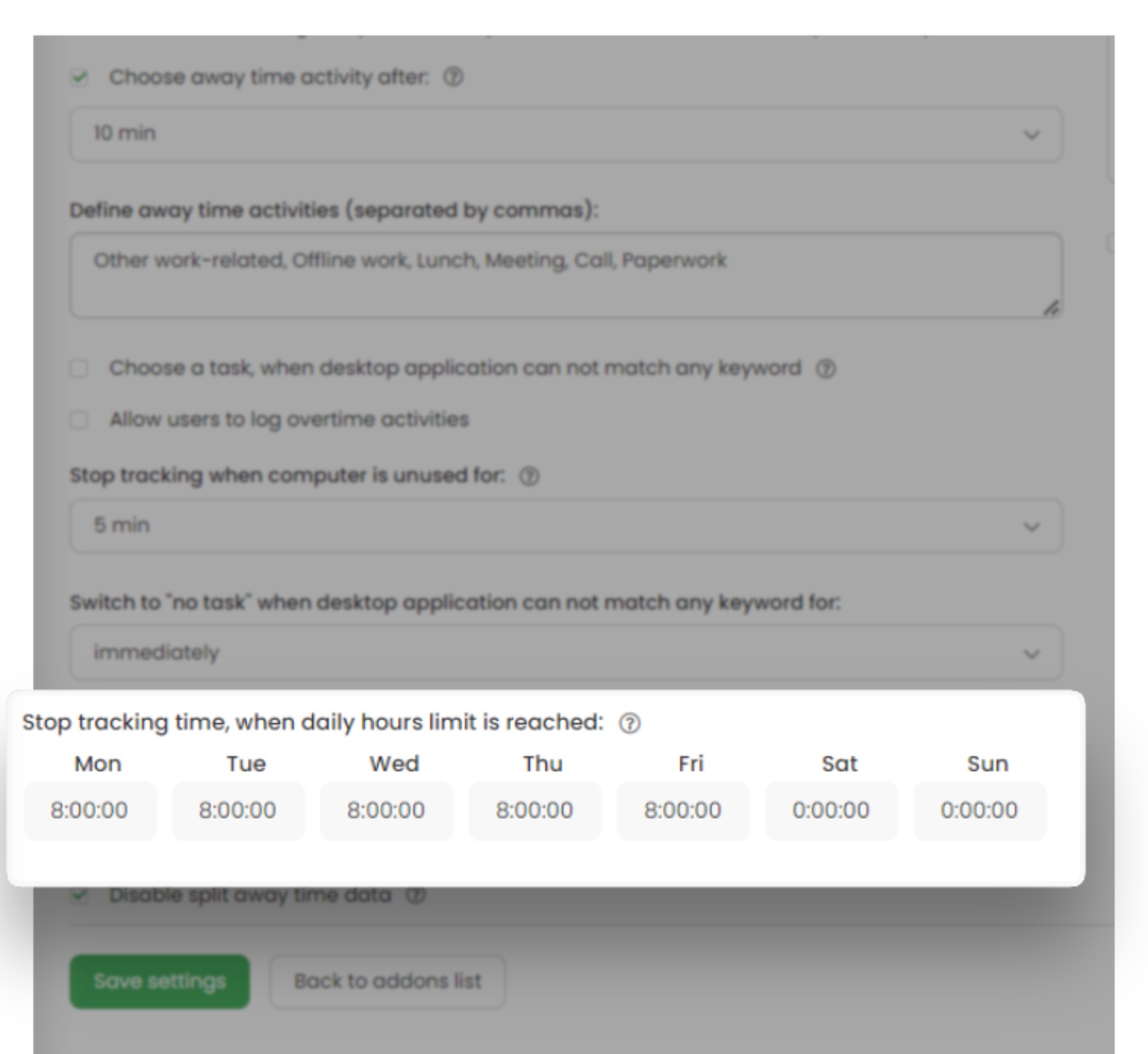Click the away time activities text area
Viewport: 1148px width, 1054px height.
tap(566, 275)
